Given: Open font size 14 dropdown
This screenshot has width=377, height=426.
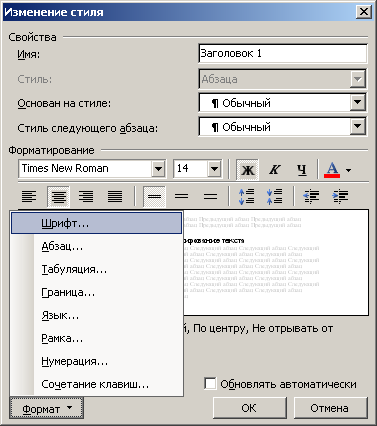Looking at the screenshot, I should pyautogui.click(x=214, y=169).
